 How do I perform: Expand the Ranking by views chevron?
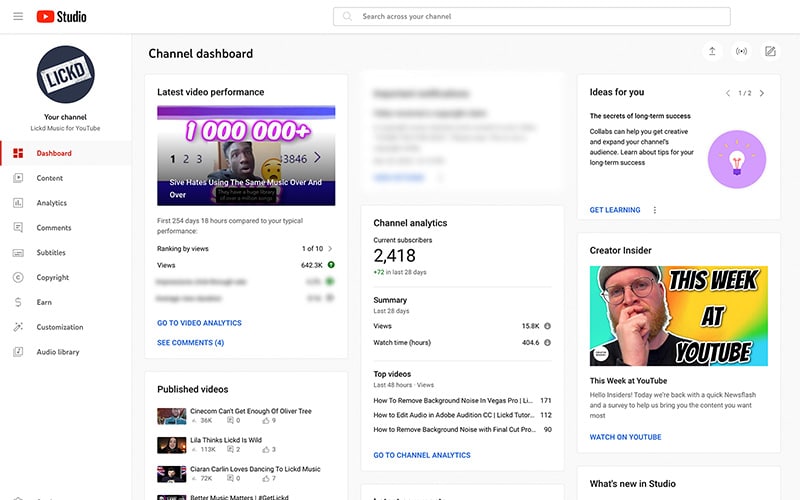pos(330,248)
